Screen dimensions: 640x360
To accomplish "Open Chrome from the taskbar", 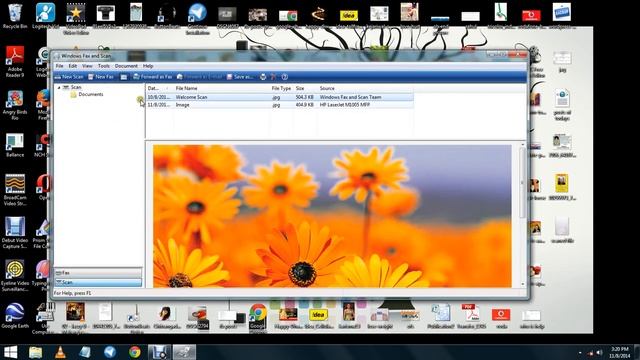I will pos(135,352).
